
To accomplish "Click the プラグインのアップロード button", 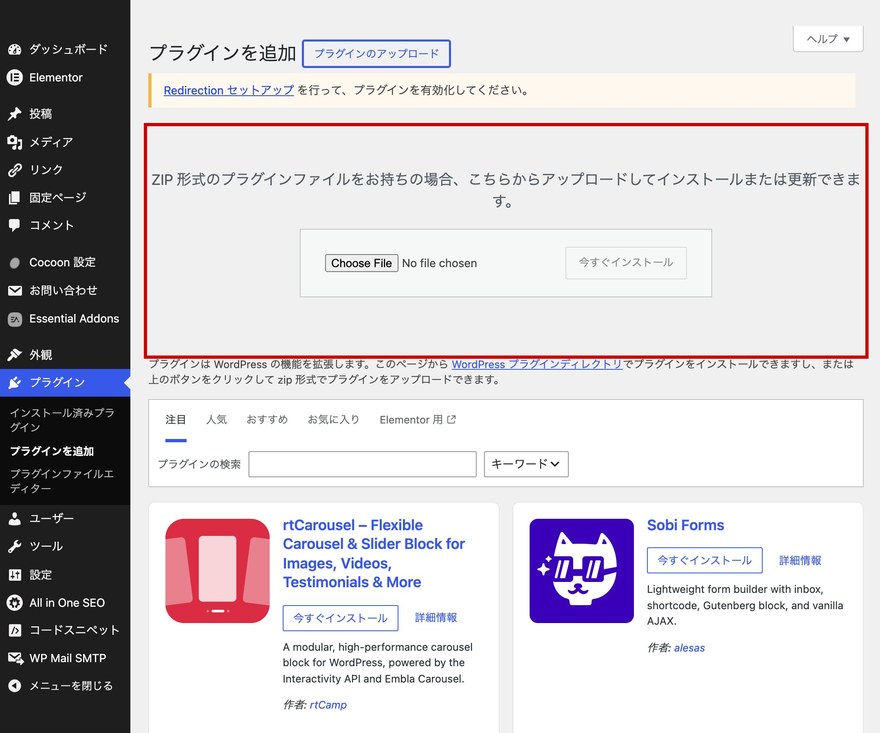I will (376, 54).
